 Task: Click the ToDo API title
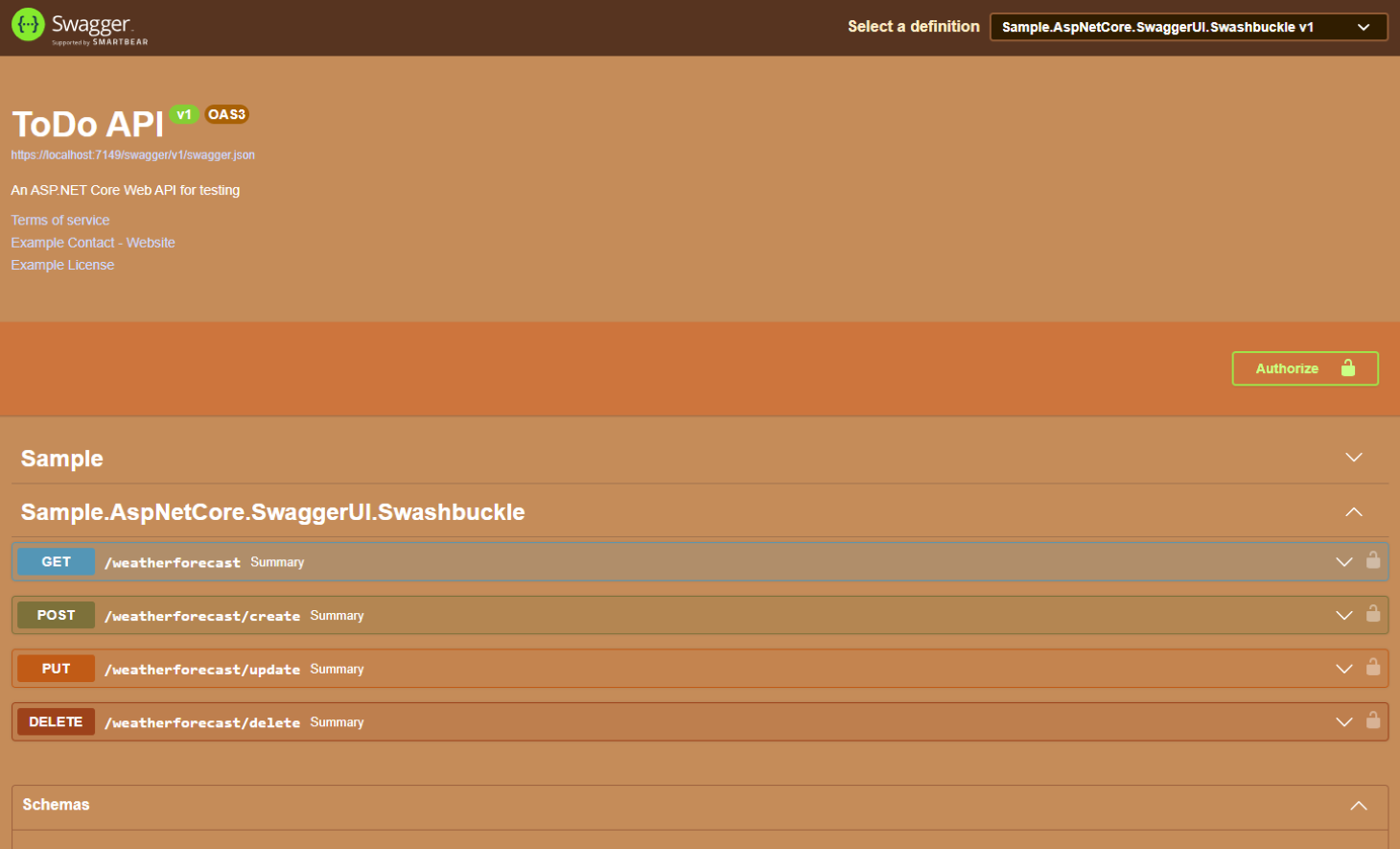coord(87,125)
